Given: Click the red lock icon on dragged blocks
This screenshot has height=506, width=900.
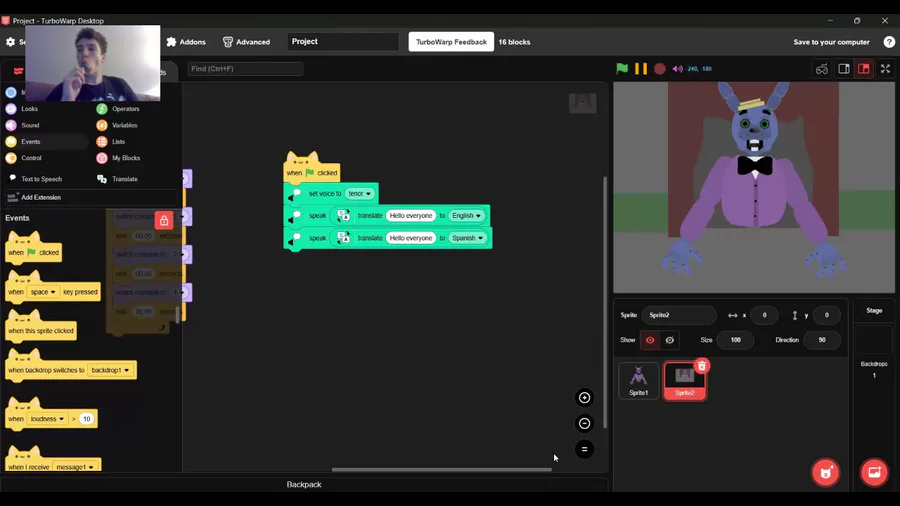Looking at the screenshot, I should pyautogui.click(x=164, y=220).
